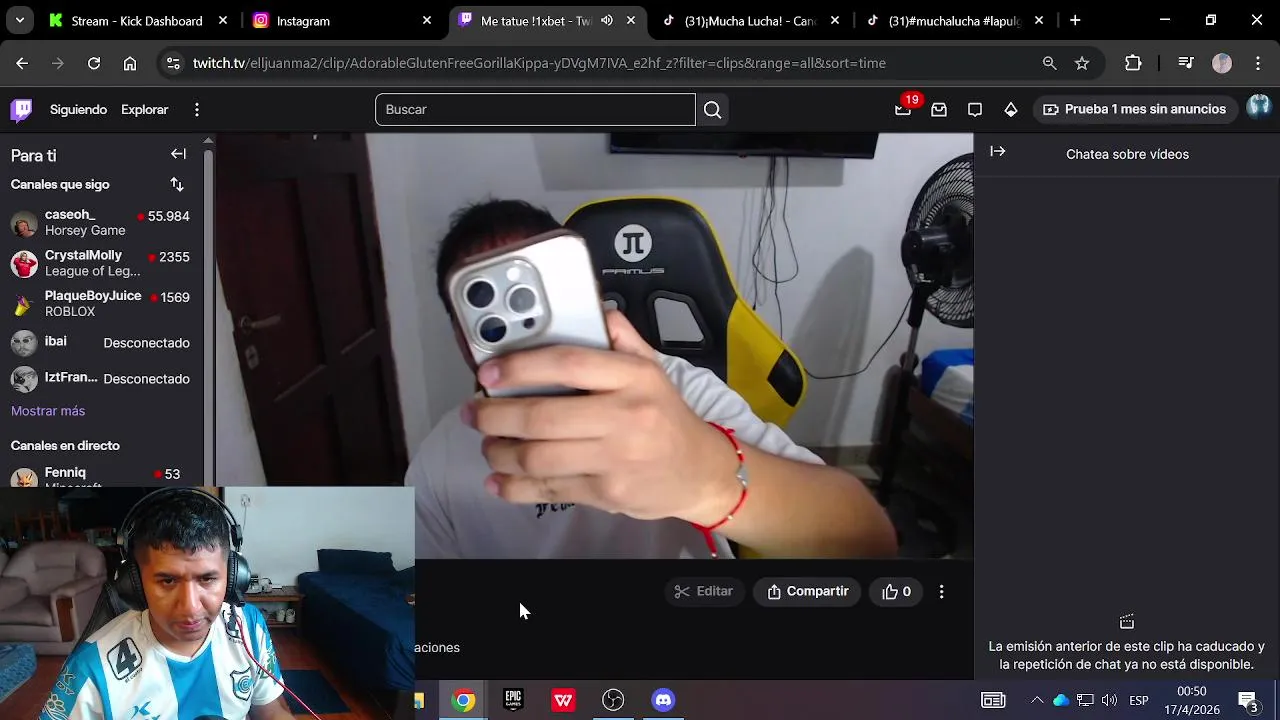Open the three-dot menu beside Explorar

197,109
